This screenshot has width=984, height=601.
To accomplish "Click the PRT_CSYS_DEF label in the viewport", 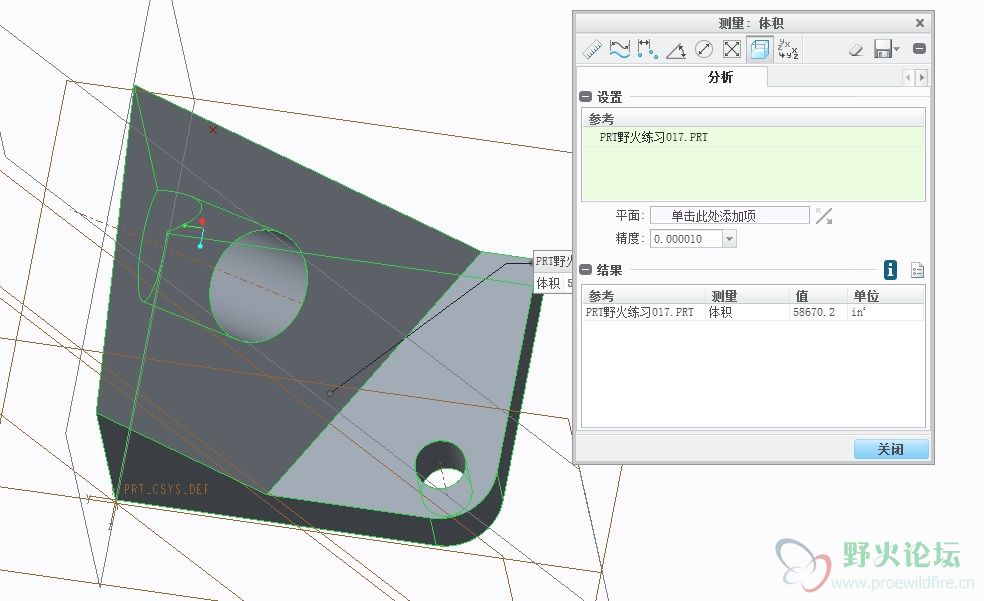I will coord(166,489).
